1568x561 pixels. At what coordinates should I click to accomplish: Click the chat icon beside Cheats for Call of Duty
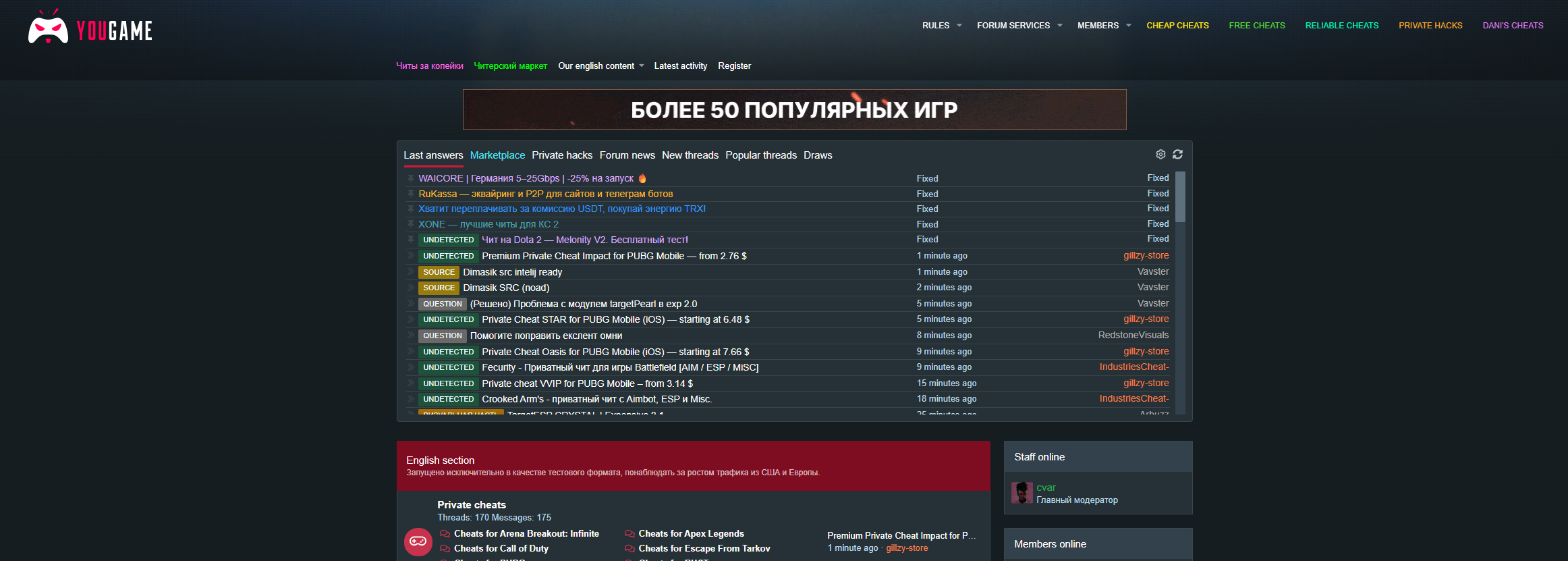point(445,549)
